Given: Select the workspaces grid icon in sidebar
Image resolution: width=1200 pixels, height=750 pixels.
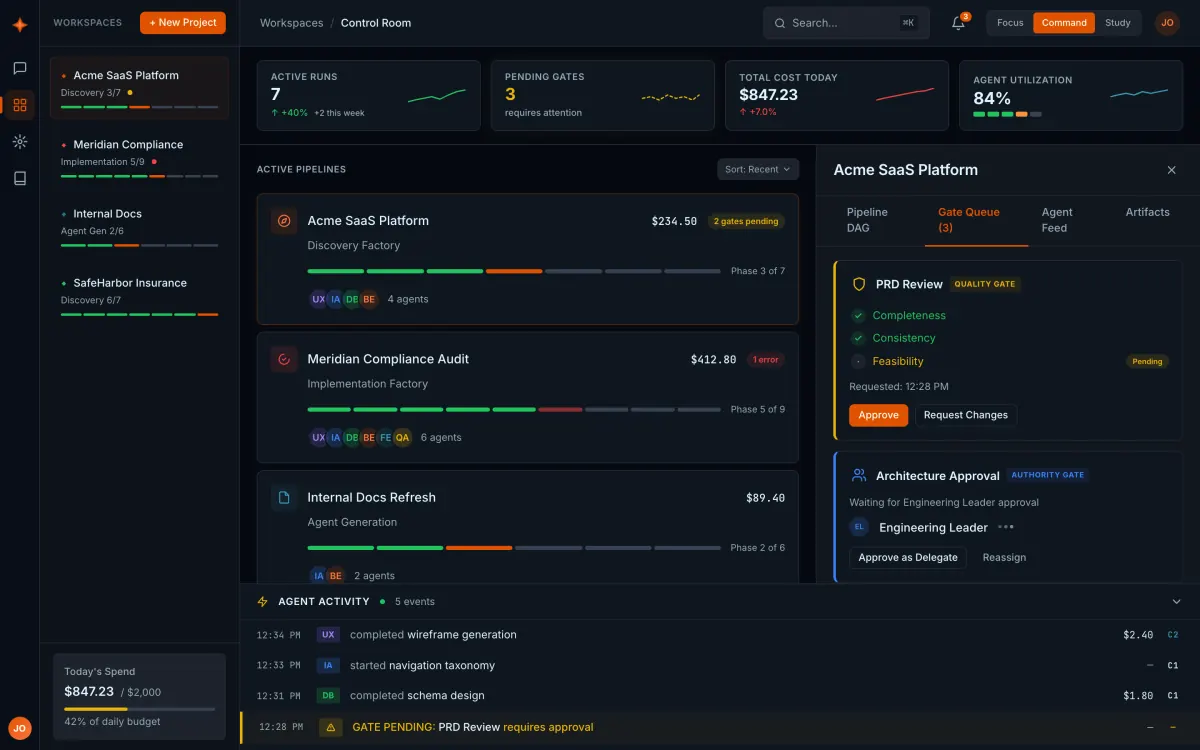Looking at the screenshot, I should (19, 105).
